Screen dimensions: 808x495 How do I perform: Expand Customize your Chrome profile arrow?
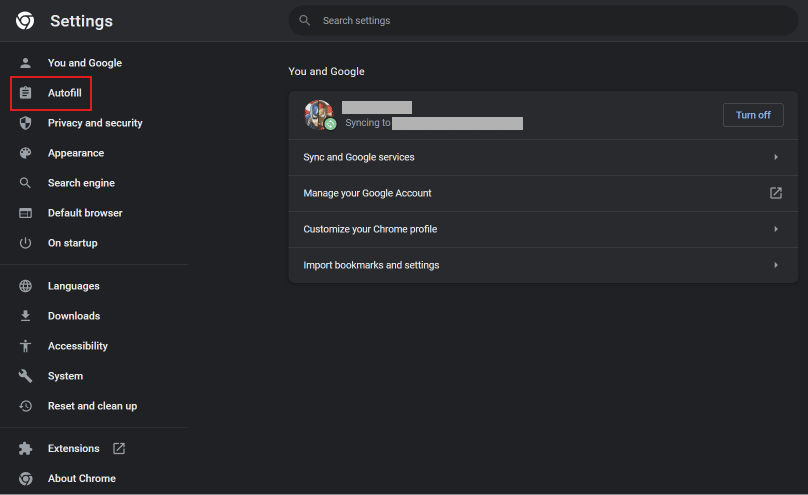tap(776, 229)
